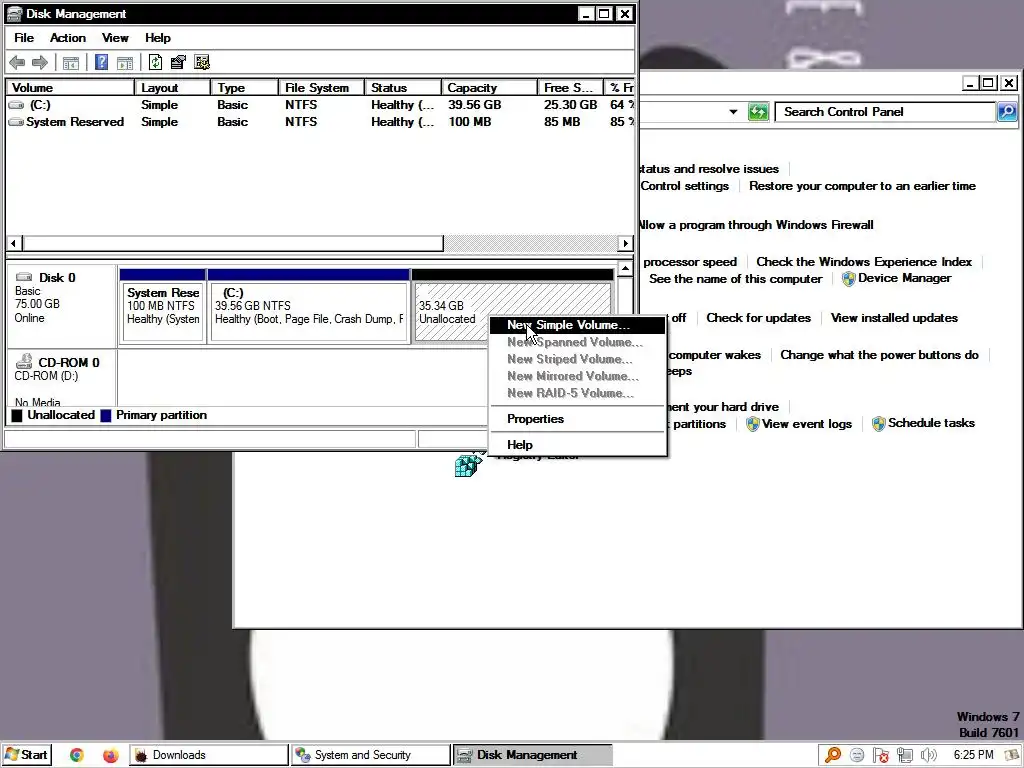Click the volume speaker tray icon
Image resolution: width=1024 pixels, height=768 pixels.
(x=928, y=755)
